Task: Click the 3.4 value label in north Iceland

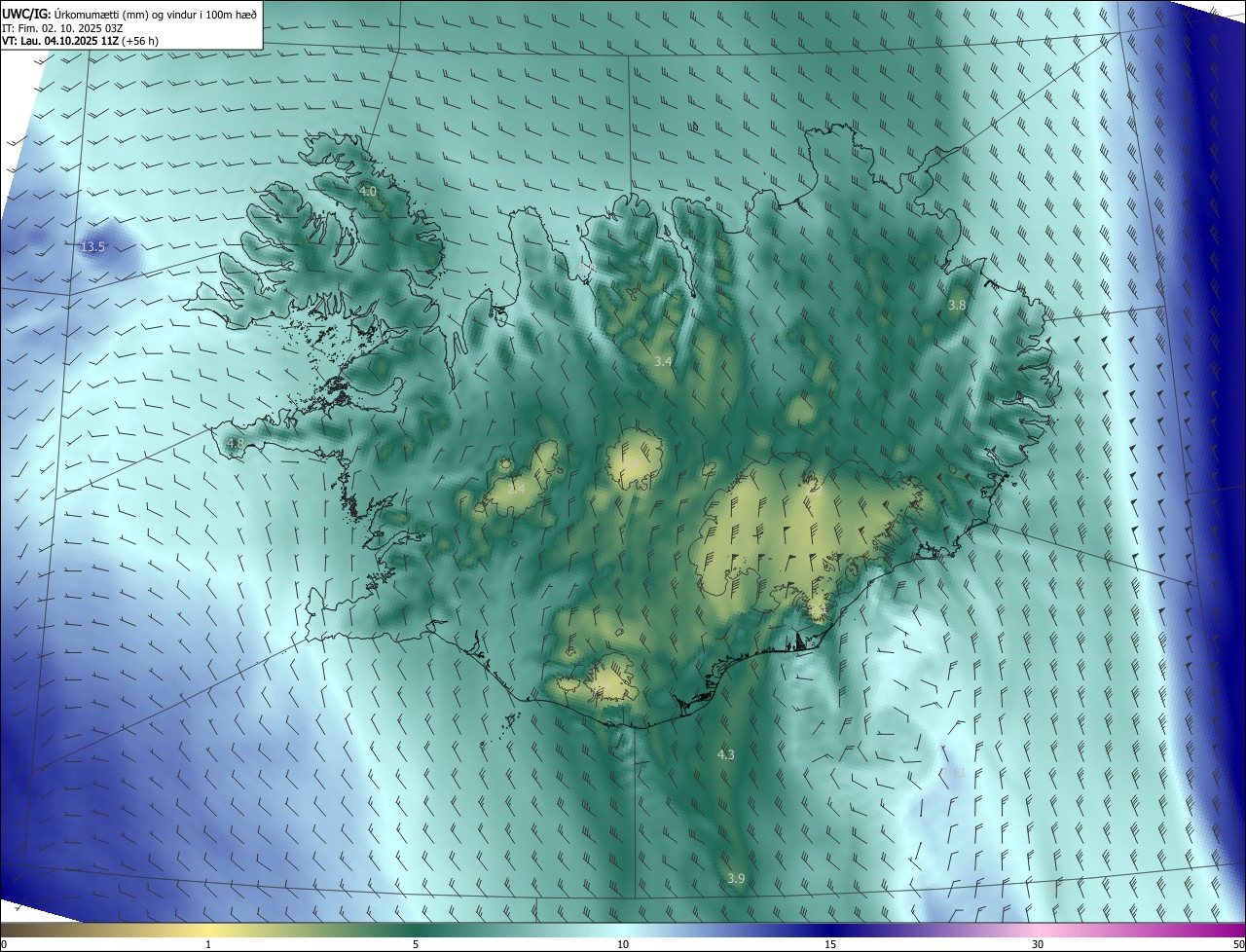Action: 663,361
